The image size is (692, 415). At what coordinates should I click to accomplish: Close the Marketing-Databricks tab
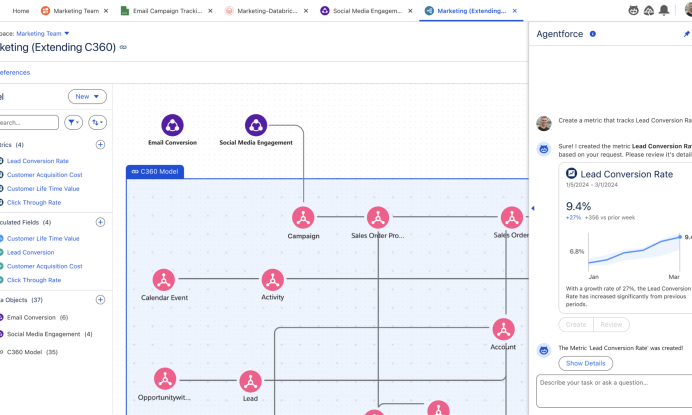tap(308, 10)
